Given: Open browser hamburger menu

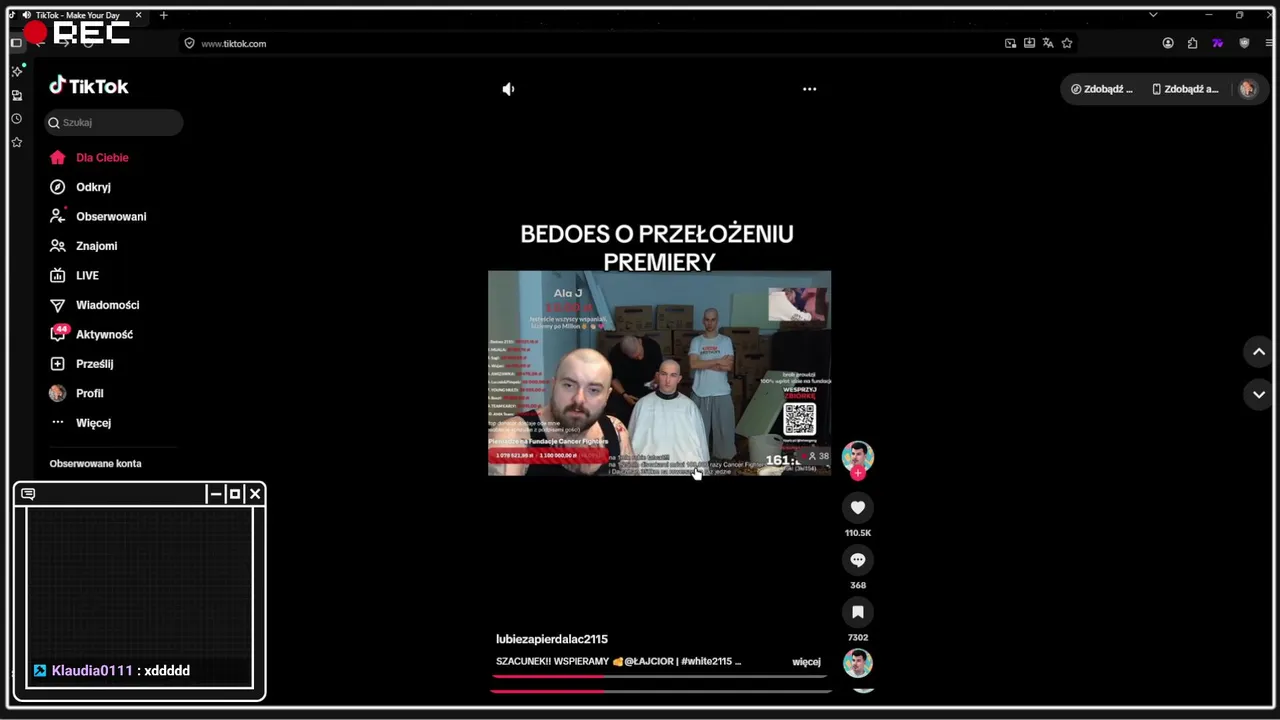Looking at the screenshot, I should pos(1268,43).
